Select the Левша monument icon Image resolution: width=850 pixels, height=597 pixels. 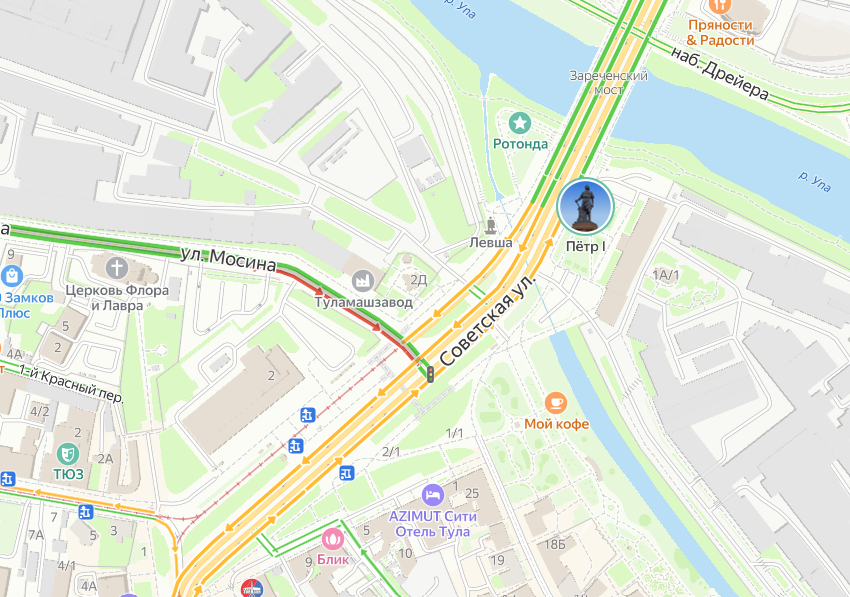[x=491, y=225]
